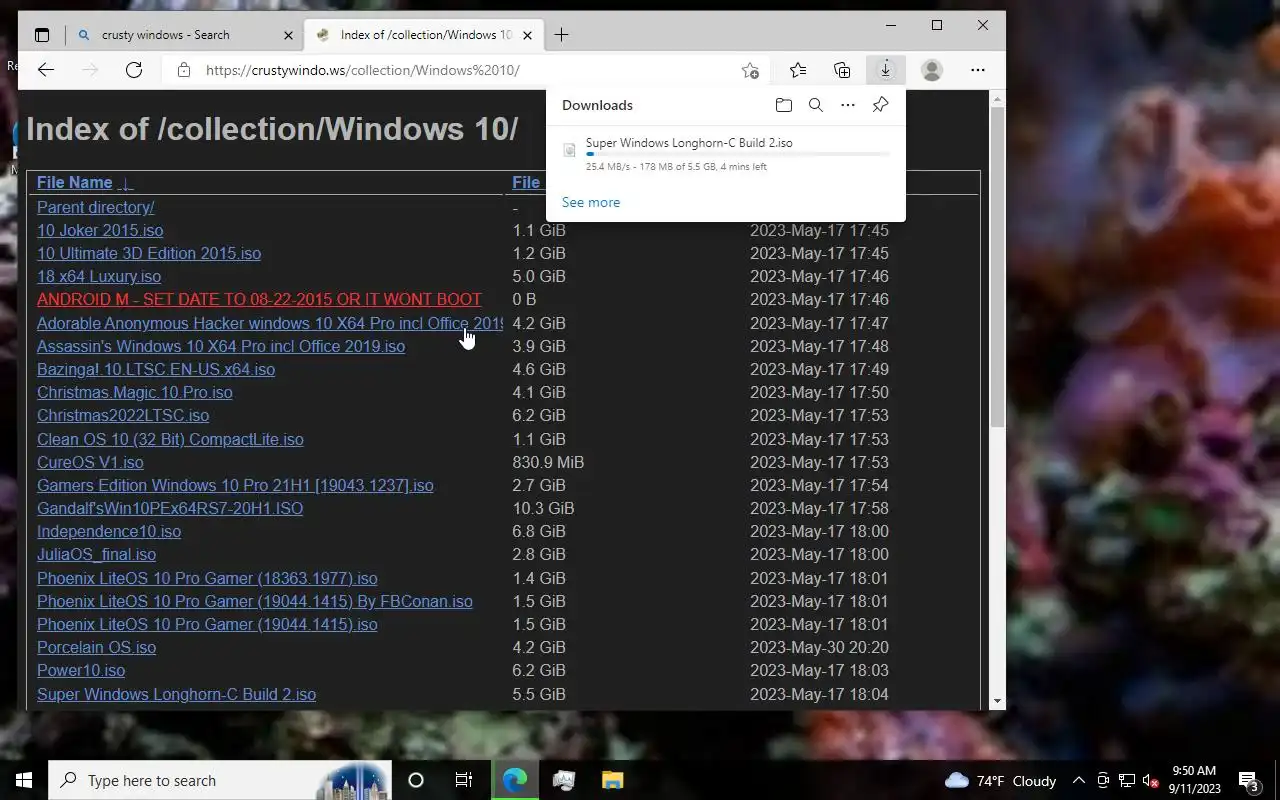Download Phoenix LiteOS (19044.1415) By FBConan.iso
Image resolution: width=1280 pixels, height=800 pixels.
tap(255, 601)
